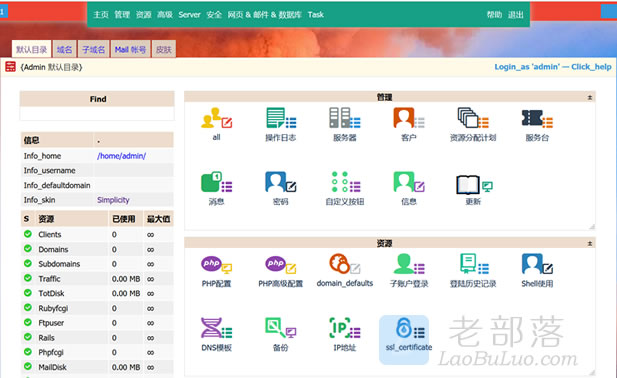Screen dimensions: 617x378
Task: Open the ssl_certificate icon
Action: (x=409, y=328)
